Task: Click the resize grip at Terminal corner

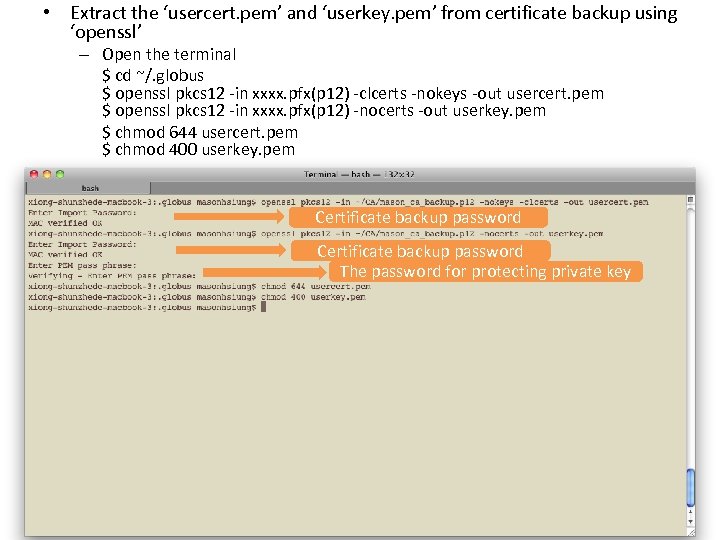Action: click(691, 532)
